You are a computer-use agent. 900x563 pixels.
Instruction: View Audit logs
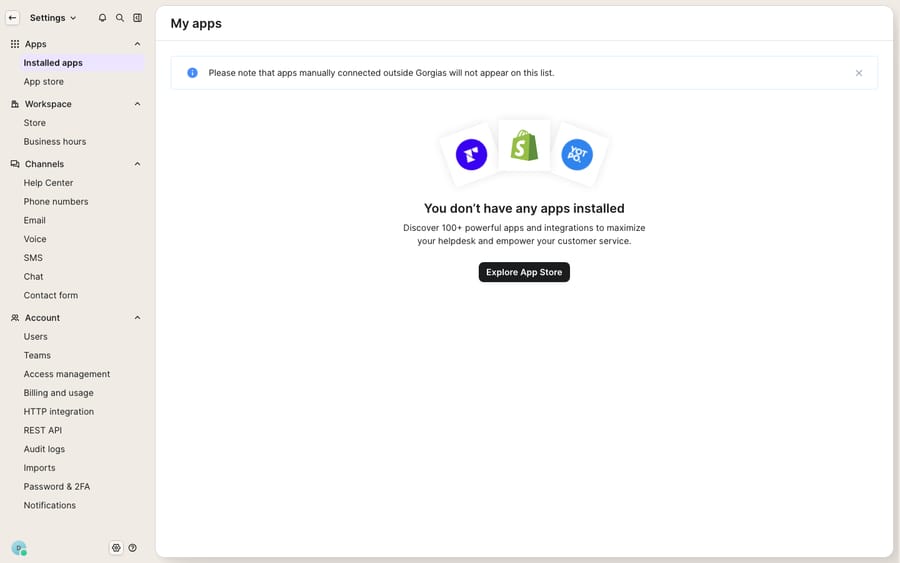44,449
